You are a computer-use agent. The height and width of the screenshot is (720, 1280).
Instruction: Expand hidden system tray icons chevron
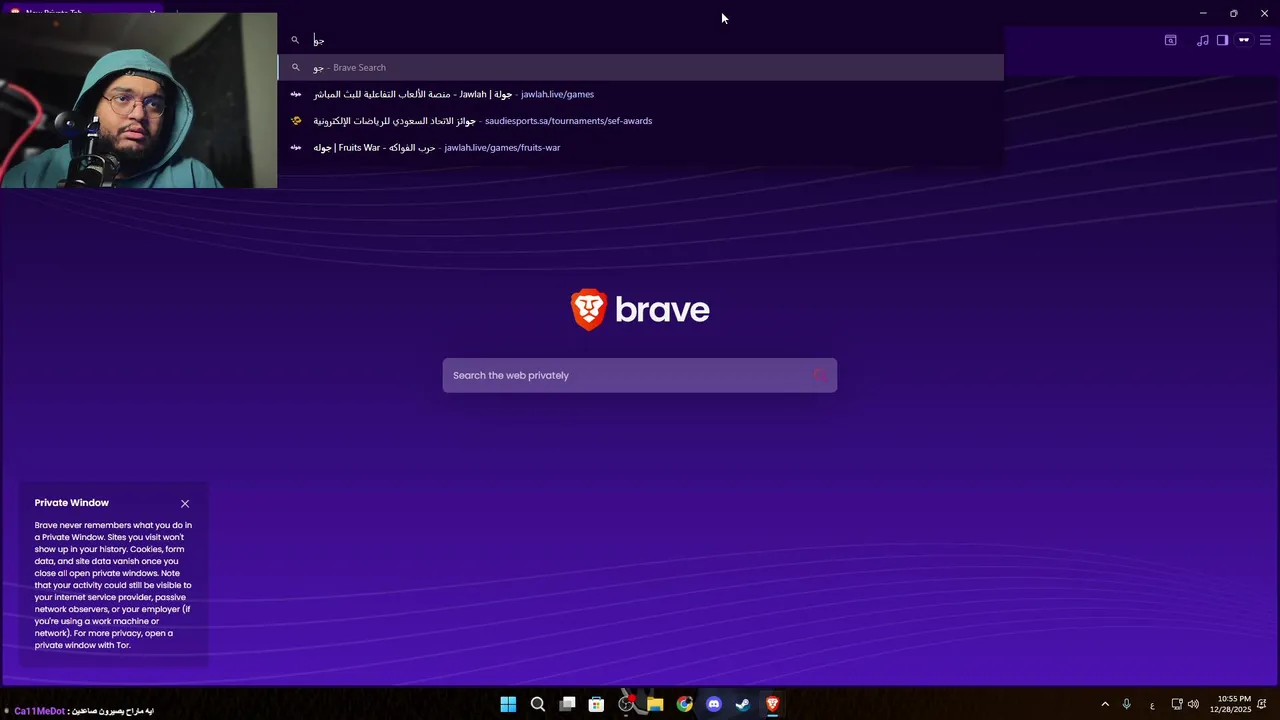pos(1105,704)
